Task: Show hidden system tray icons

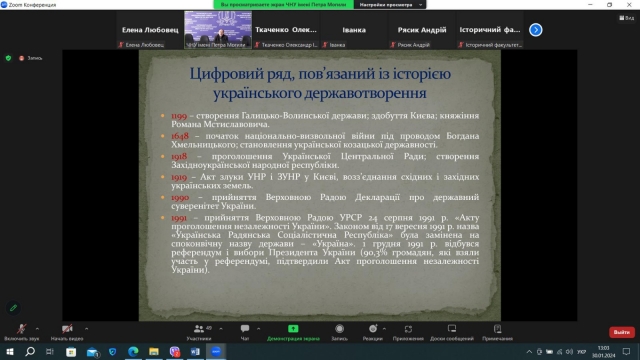Action: click(x=529, y=351)
